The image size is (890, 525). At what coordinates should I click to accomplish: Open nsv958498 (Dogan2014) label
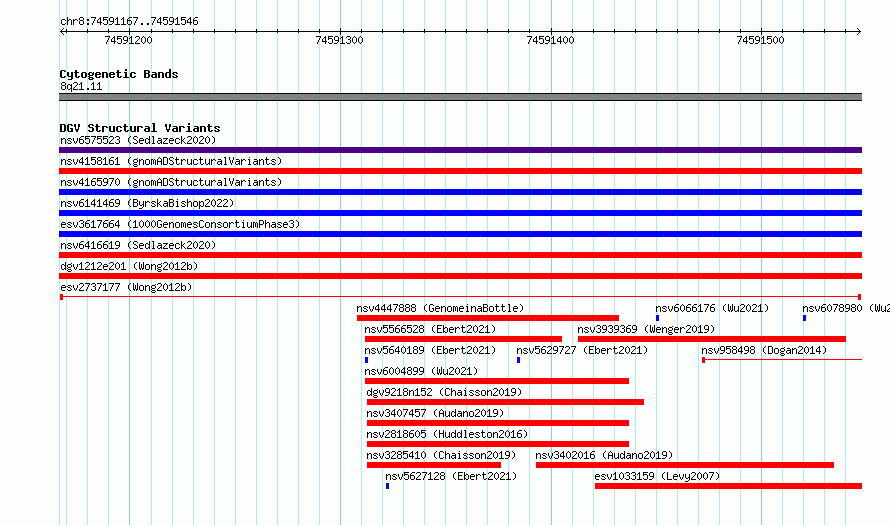764,350
